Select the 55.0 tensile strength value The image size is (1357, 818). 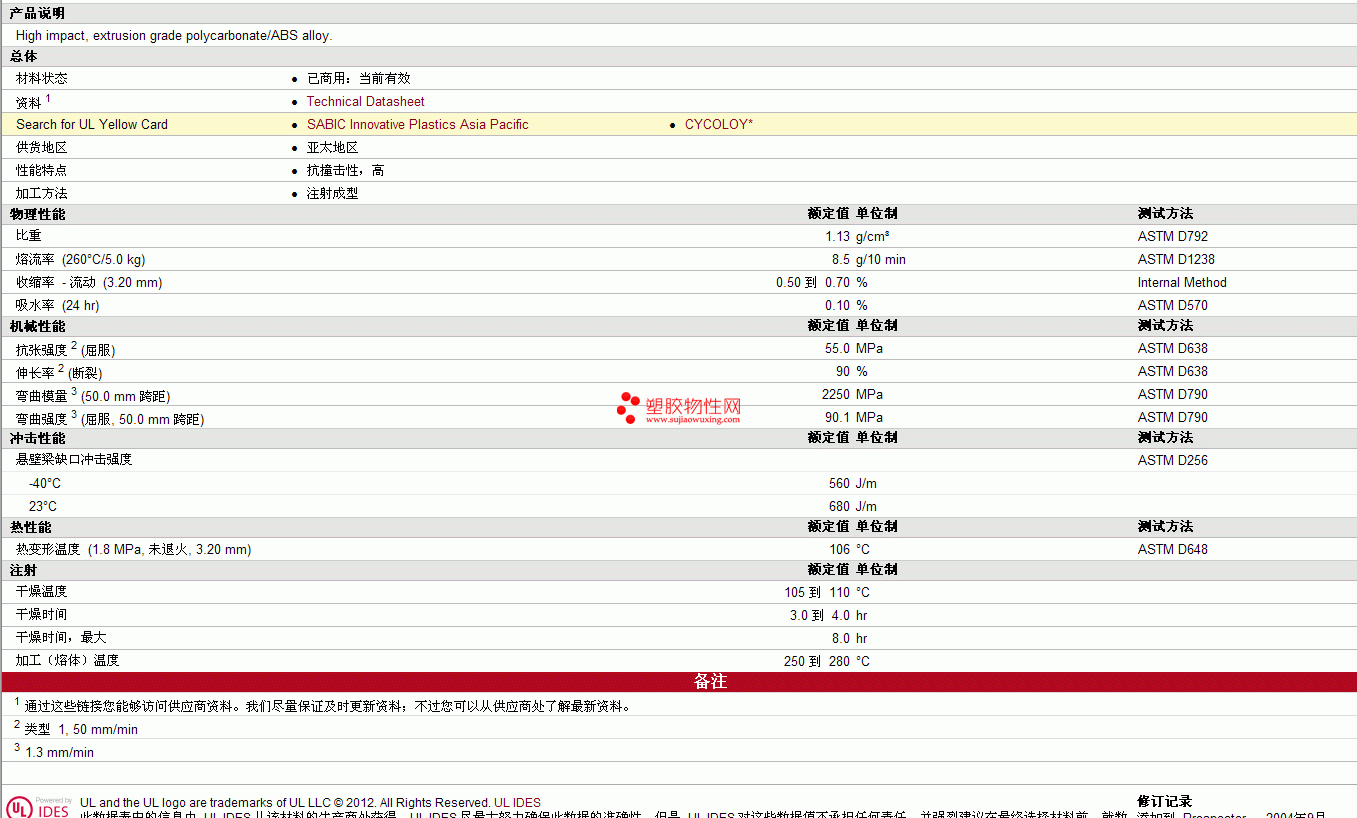coord(837,348)
